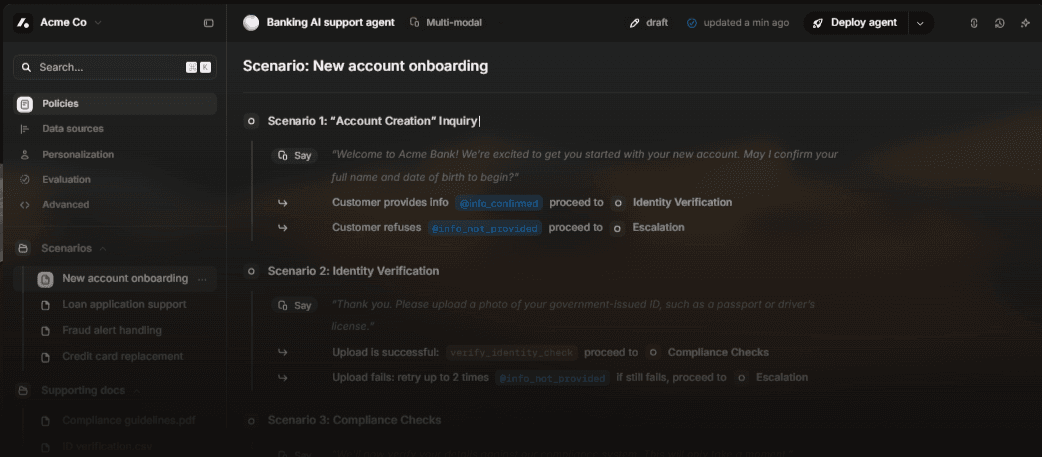Click the arrow beside Upload is successful
The height and width of the screenshot is (457, 1042).
click(282, 353)
